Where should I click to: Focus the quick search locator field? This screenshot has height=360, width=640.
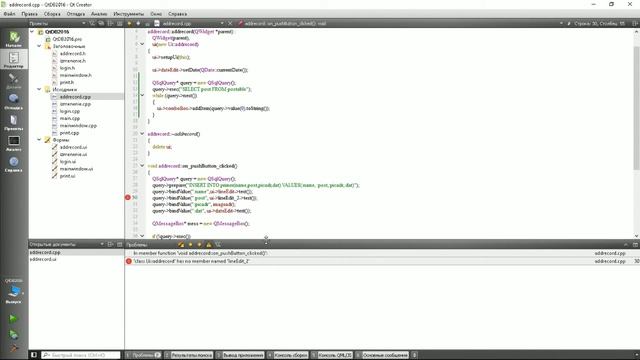(81, 355)
